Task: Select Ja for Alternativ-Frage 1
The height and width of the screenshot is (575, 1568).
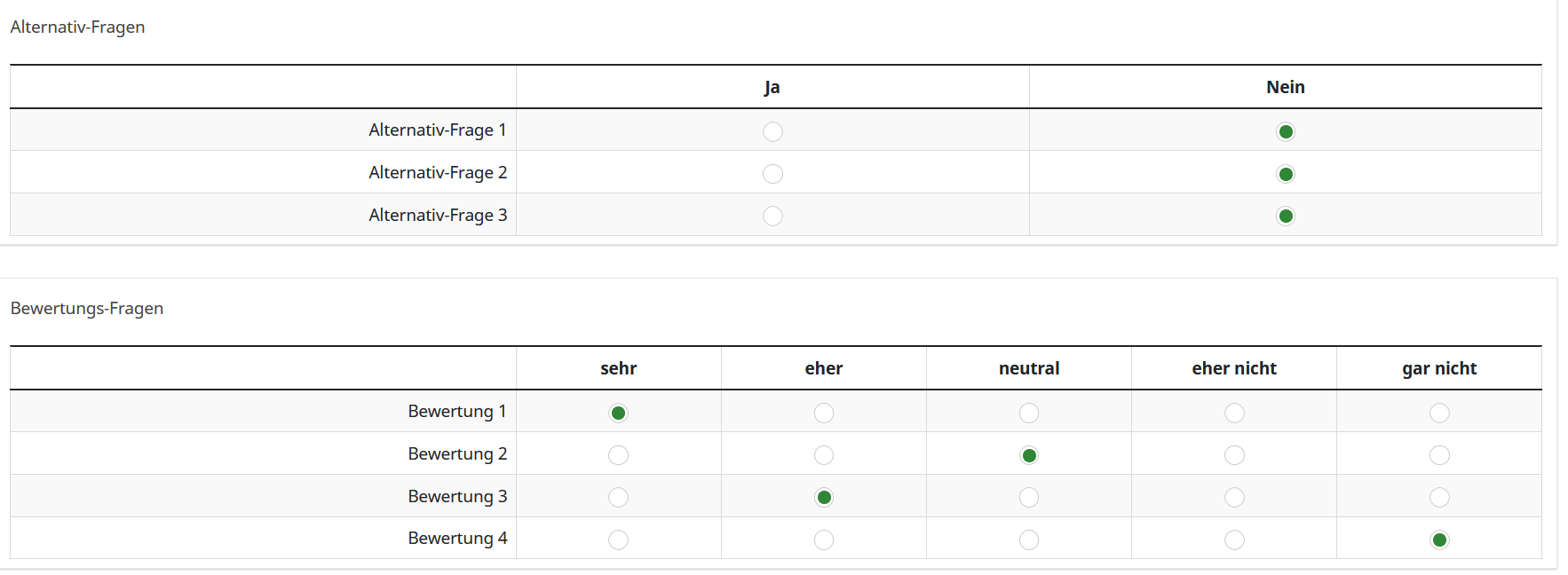Action: (772, 131)
